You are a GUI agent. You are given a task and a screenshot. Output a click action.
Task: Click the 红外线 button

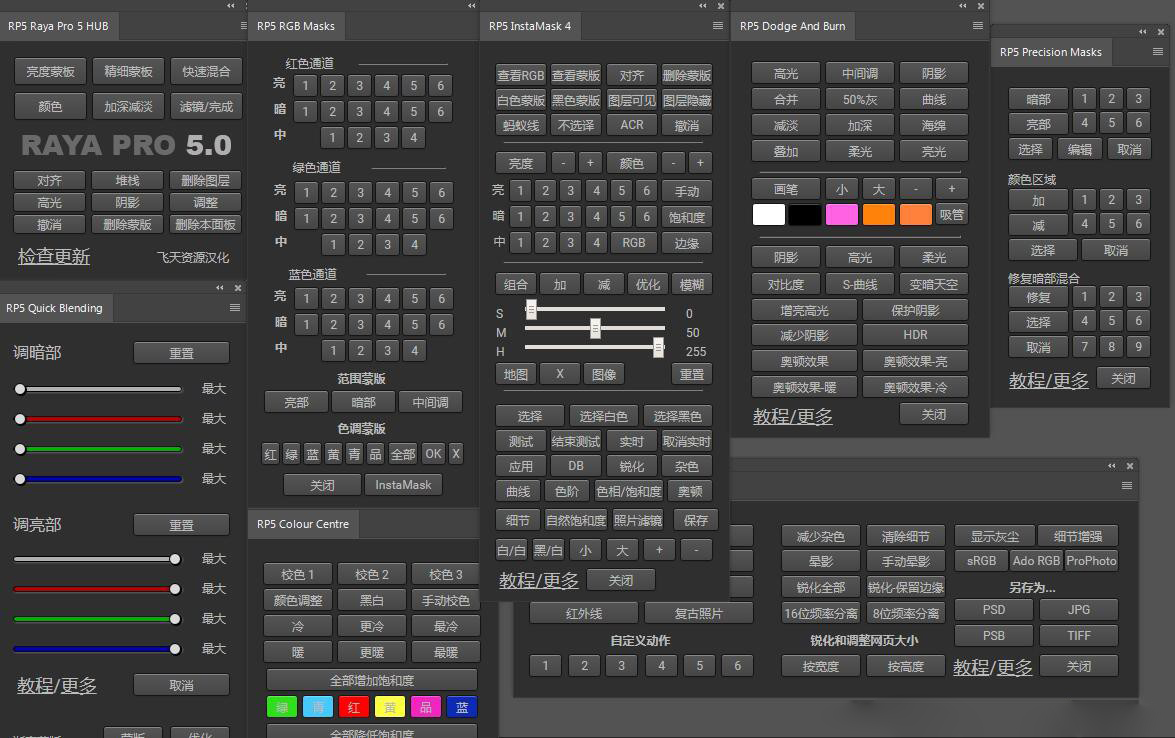[x=584, y=614]
